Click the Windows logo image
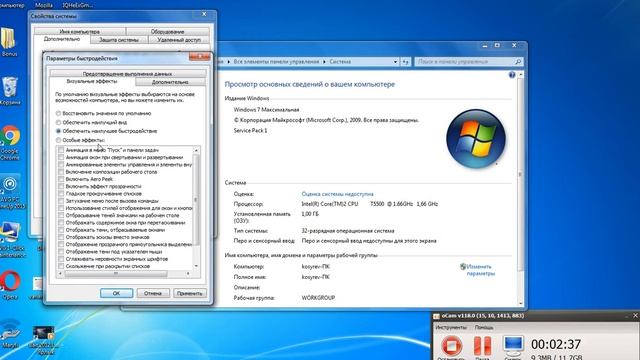Image resolution: width=640 pixels, height=360 pixels. 476,138
